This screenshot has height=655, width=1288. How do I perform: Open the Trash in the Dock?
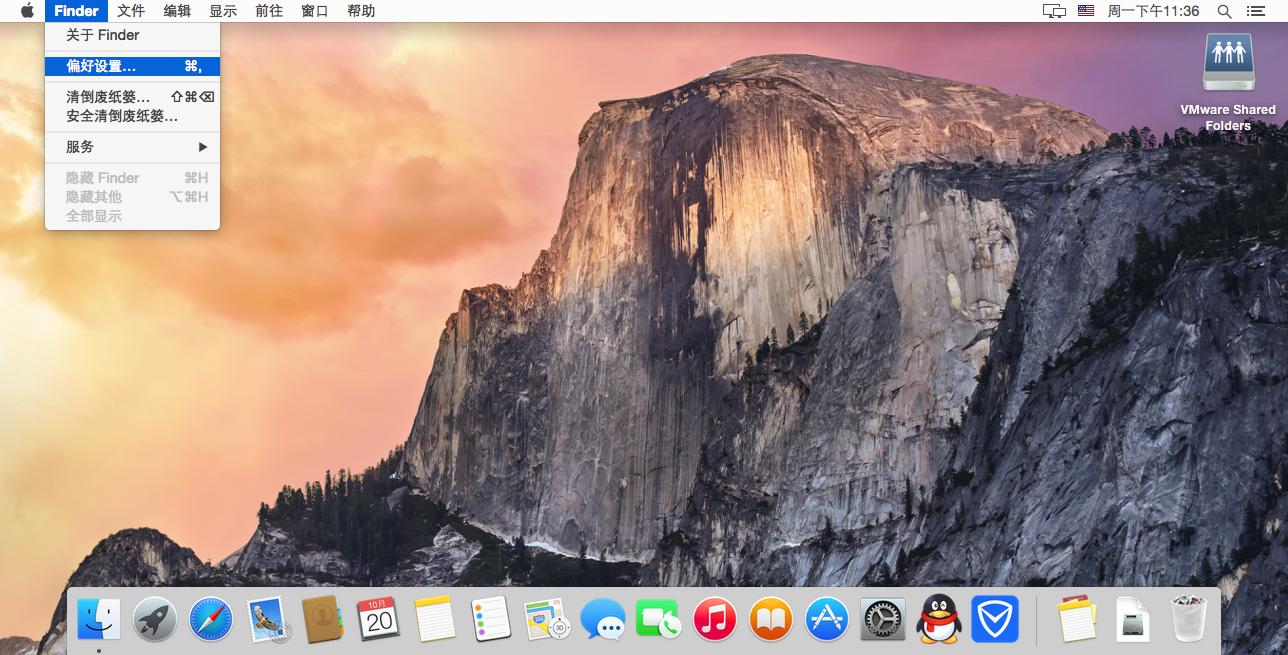point(1189,619)
